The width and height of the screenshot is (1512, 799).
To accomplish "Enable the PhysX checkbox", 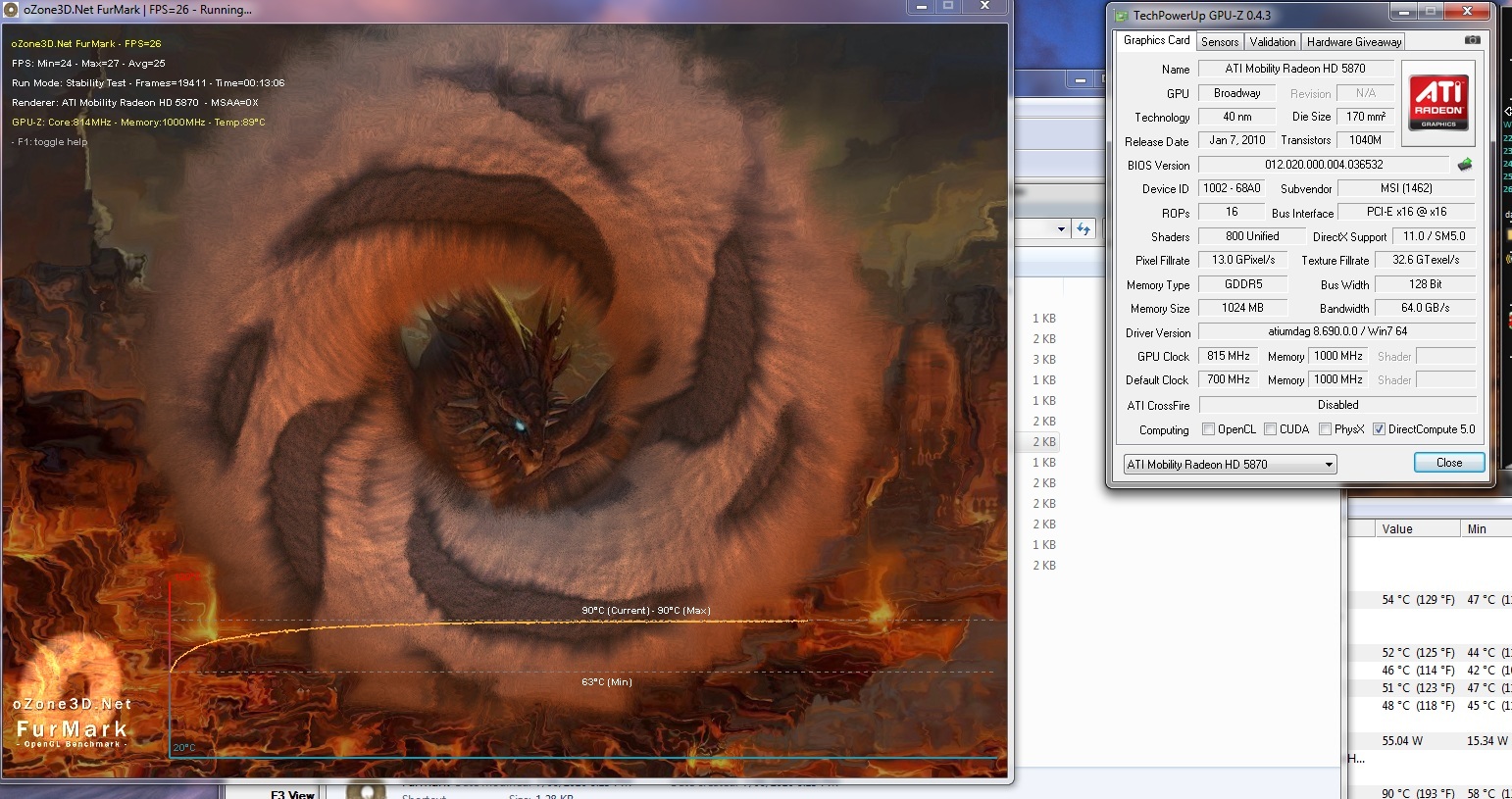I will click(1325, 429).
